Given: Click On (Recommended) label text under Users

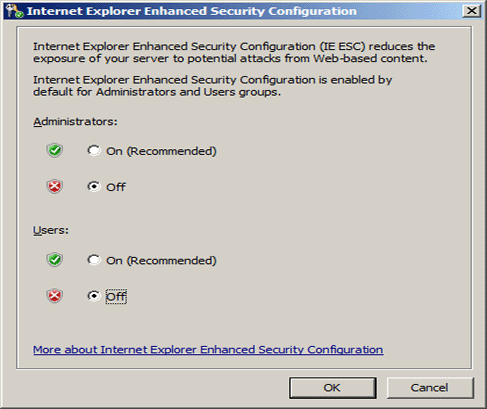Looking at the screenshot, I should pyautogui.click(x=161, y=260).
